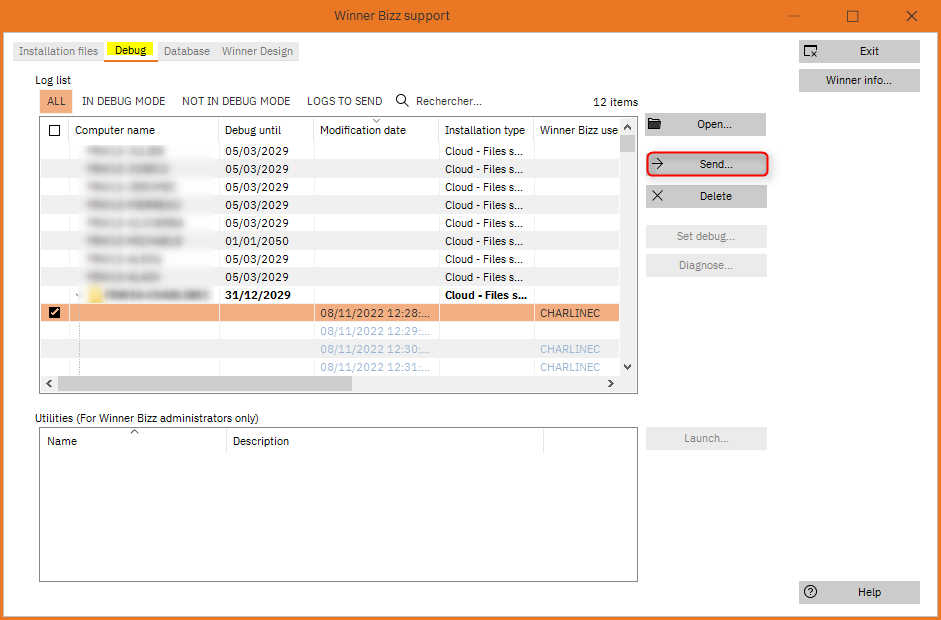Screen dimensions: 941x620
Task: Click the arrow icon on Send button
Action: [x=658, y=164]
